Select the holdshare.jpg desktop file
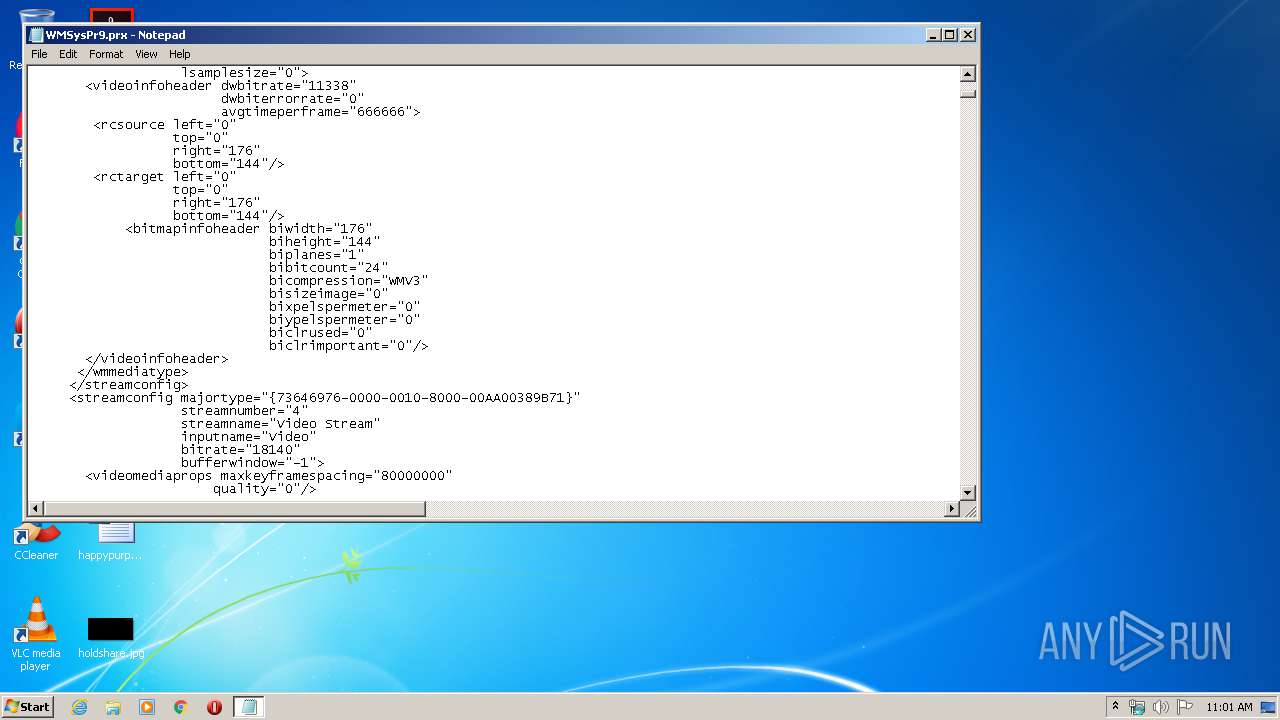 point(111,639)
